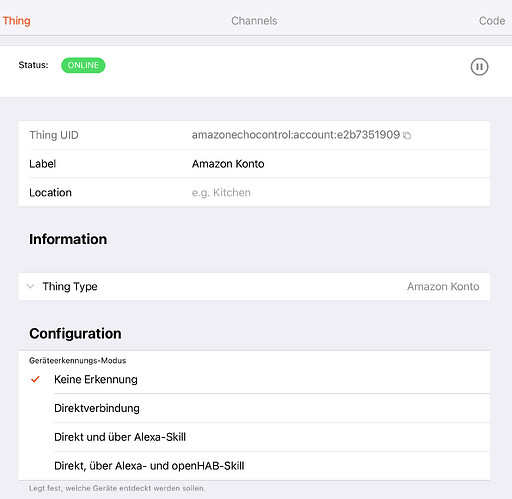This screenshot has height=499, width=512.
Task: Expand the Thing Type chevron
Action: tap(30, 286)
